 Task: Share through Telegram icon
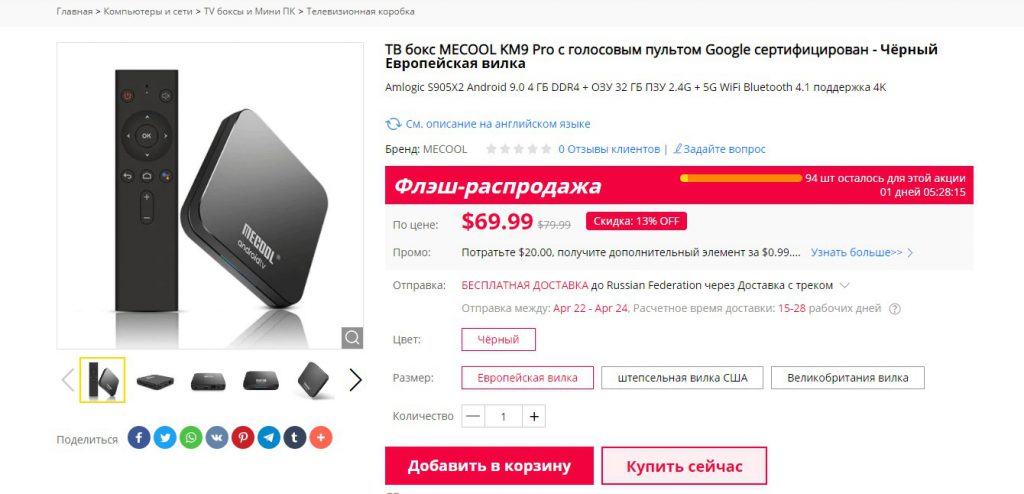click(x=268, y=437)
